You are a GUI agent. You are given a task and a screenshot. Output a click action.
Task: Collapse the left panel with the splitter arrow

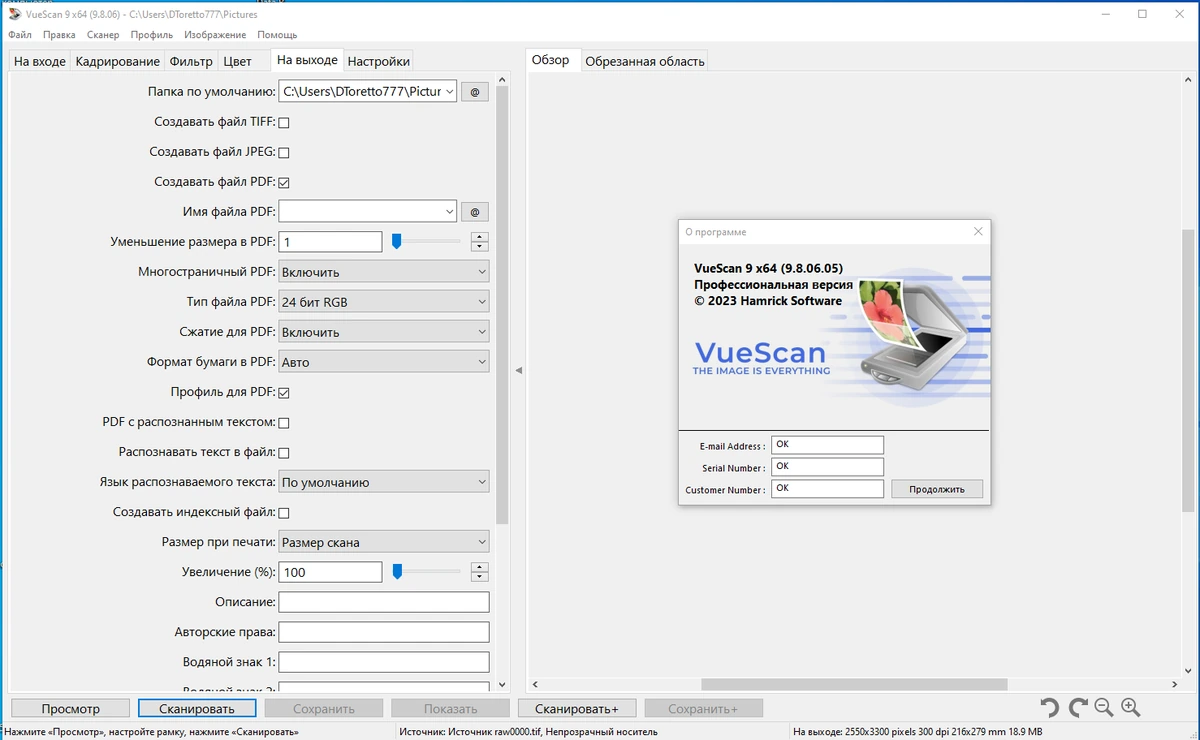point(518,371)
